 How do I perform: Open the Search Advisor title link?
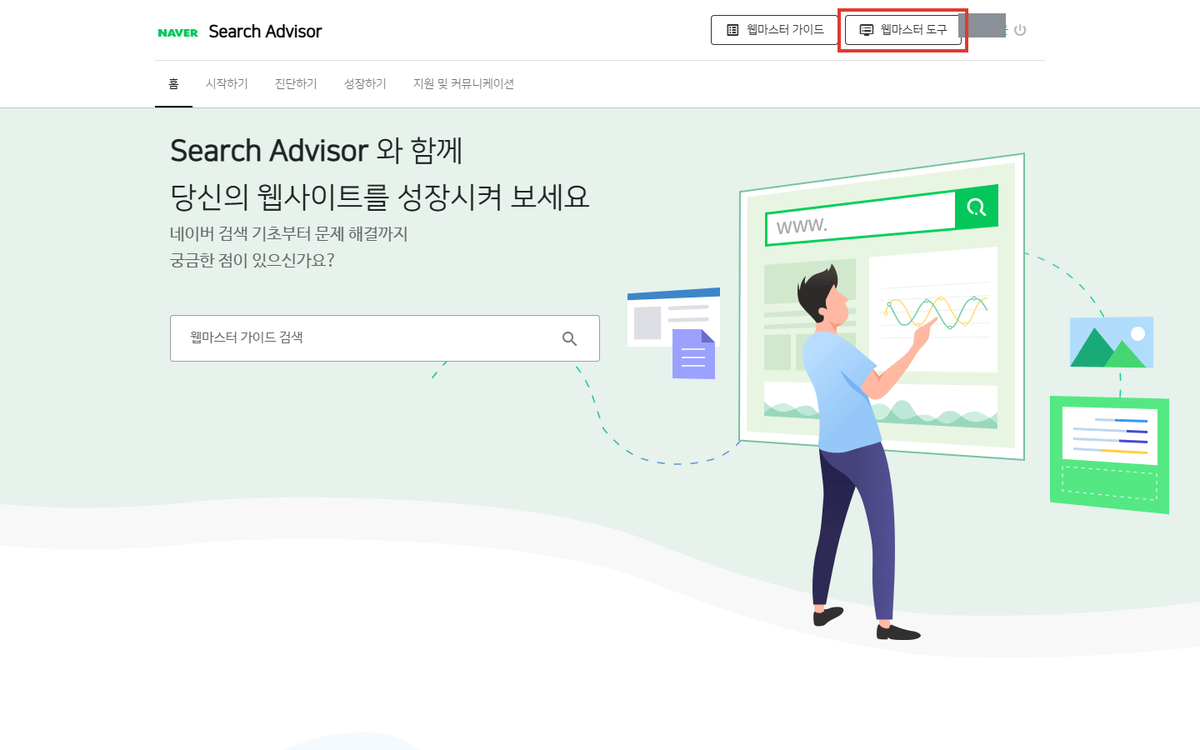click(x=265, y=31)
